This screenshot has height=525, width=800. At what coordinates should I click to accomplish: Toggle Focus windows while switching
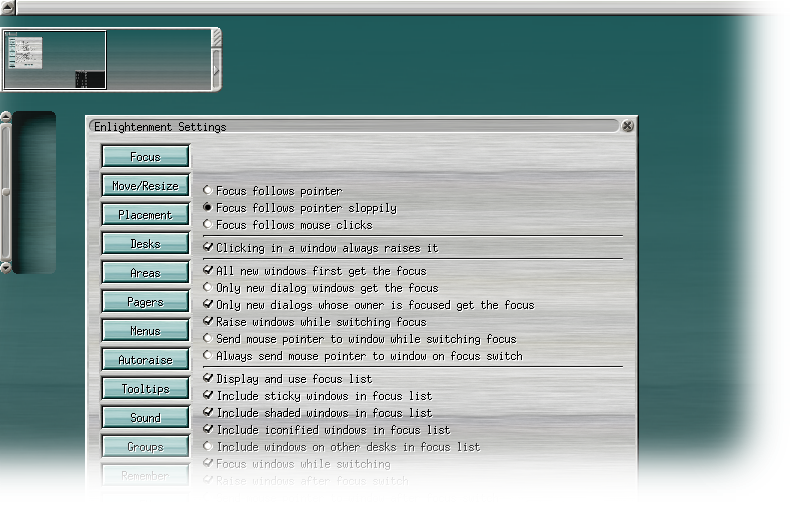tap(296, 464)
